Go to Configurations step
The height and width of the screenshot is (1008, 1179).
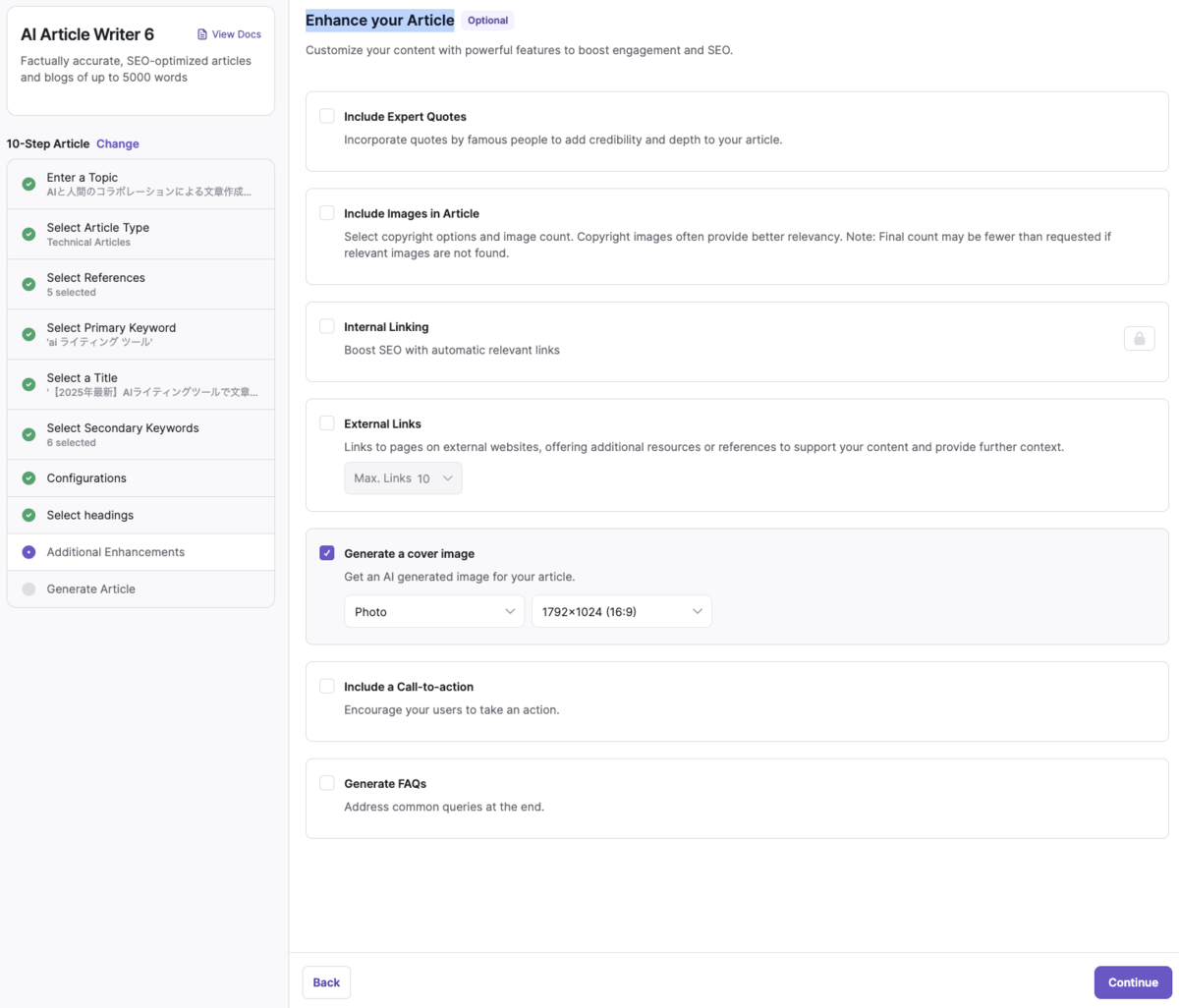(140, 478)
